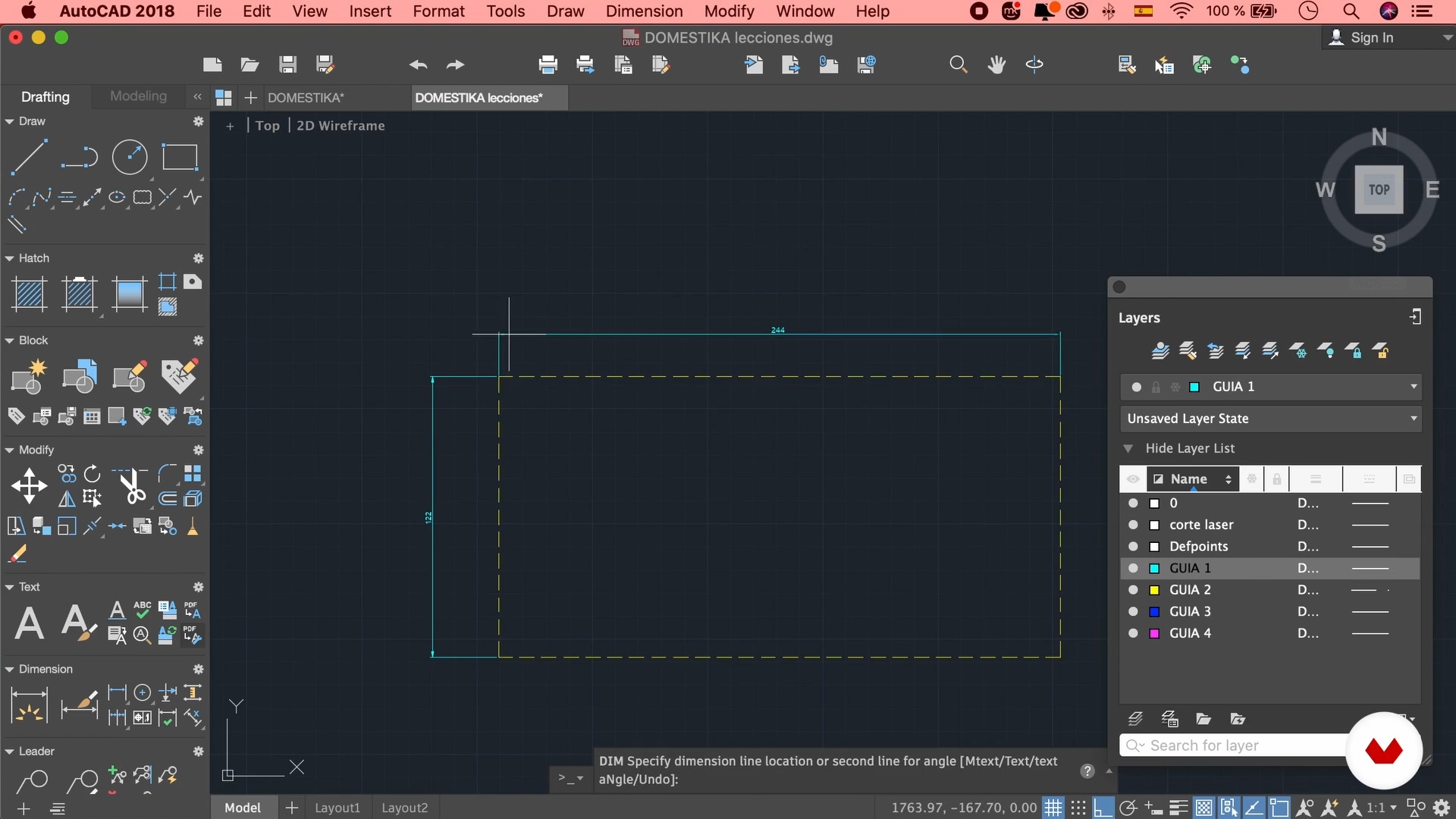This screenshot has width=1456, height=819.
Task: Open the Modify menu
Action: point(729,11)
